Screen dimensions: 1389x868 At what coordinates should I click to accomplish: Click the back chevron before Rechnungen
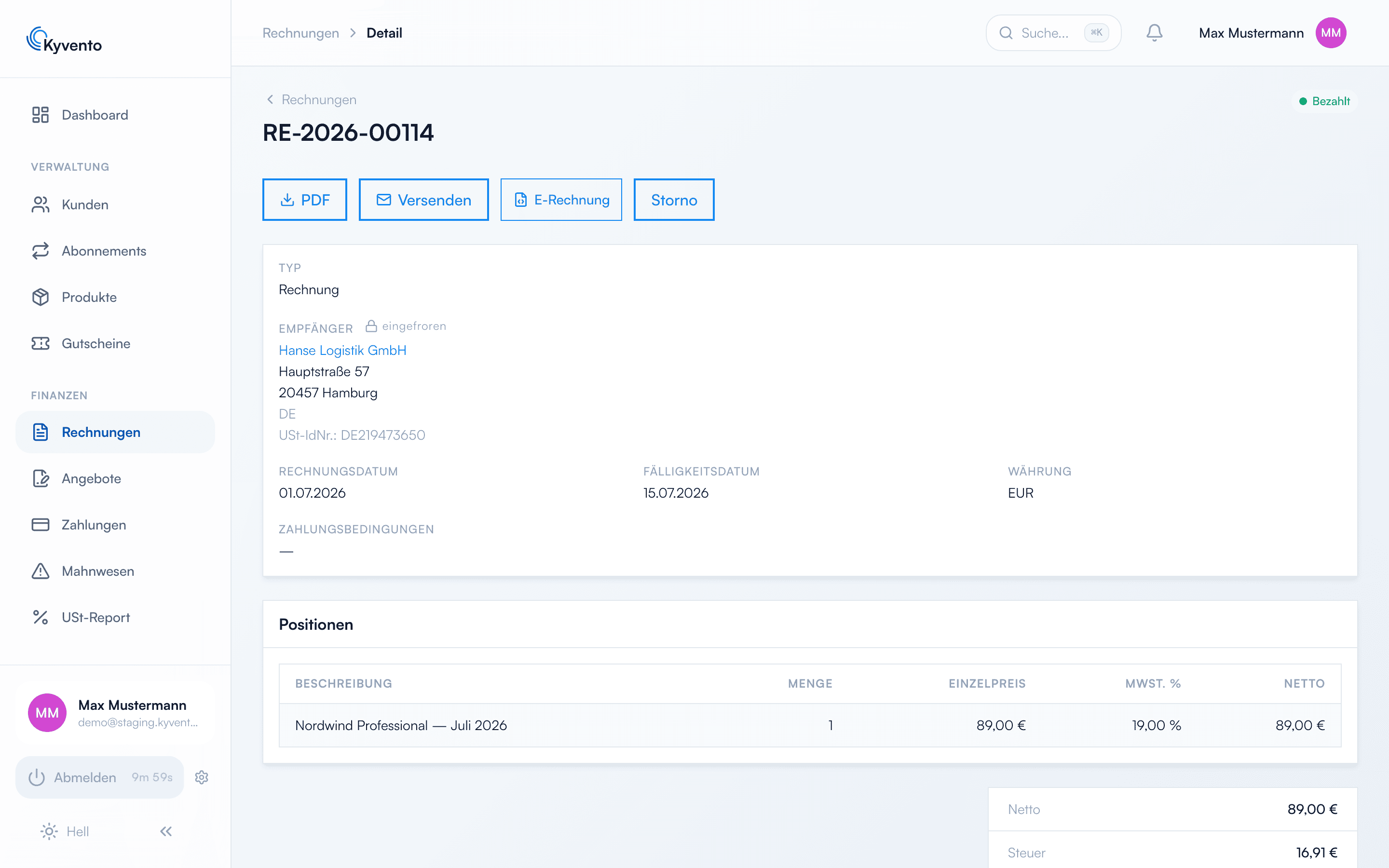(x=270, y=100)
